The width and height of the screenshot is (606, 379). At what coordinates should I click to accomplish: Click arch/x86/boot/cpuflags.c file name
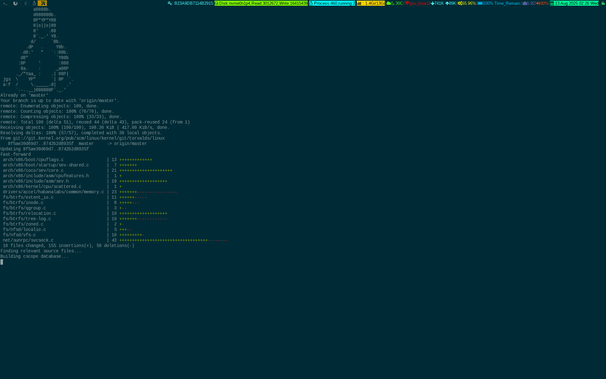(33, 160)
